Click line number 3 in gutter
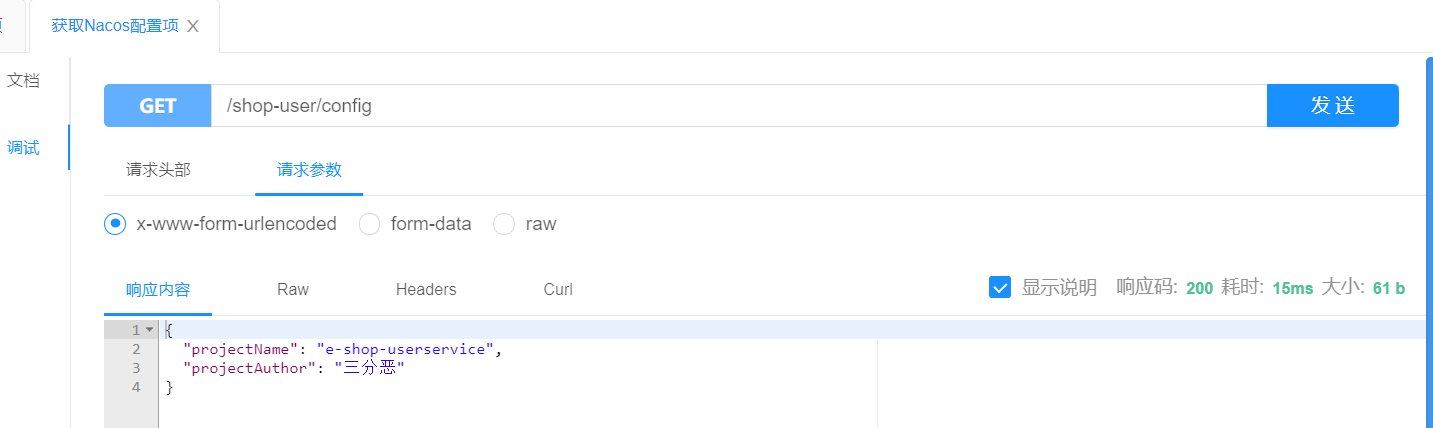Screen dimensions: 1433x428 point(136,369)
